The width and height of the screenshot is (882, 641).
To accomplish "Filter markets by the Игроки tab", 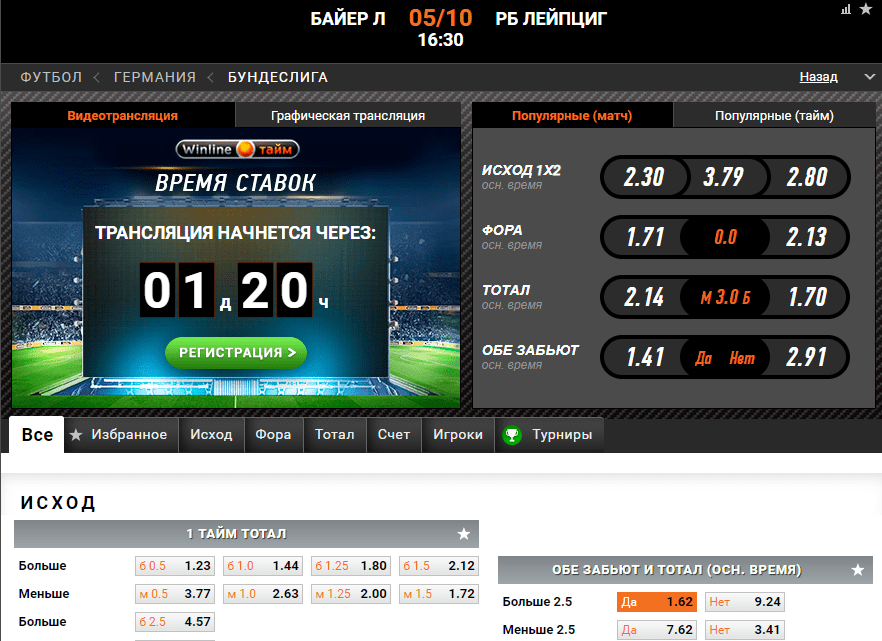I will [458, 435].
